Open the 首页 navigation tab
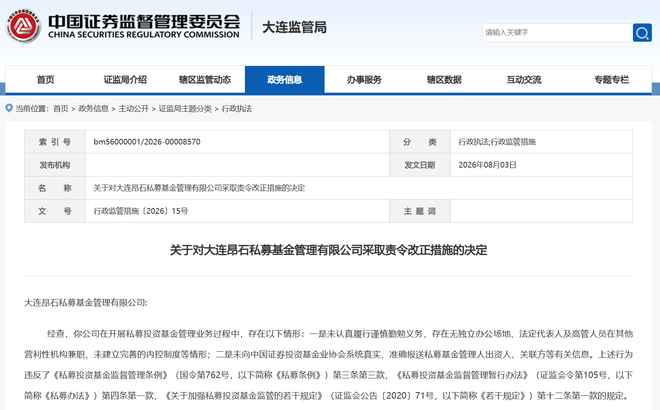The width and height of the screenshot is (660, 410). [x=45, y=80]
